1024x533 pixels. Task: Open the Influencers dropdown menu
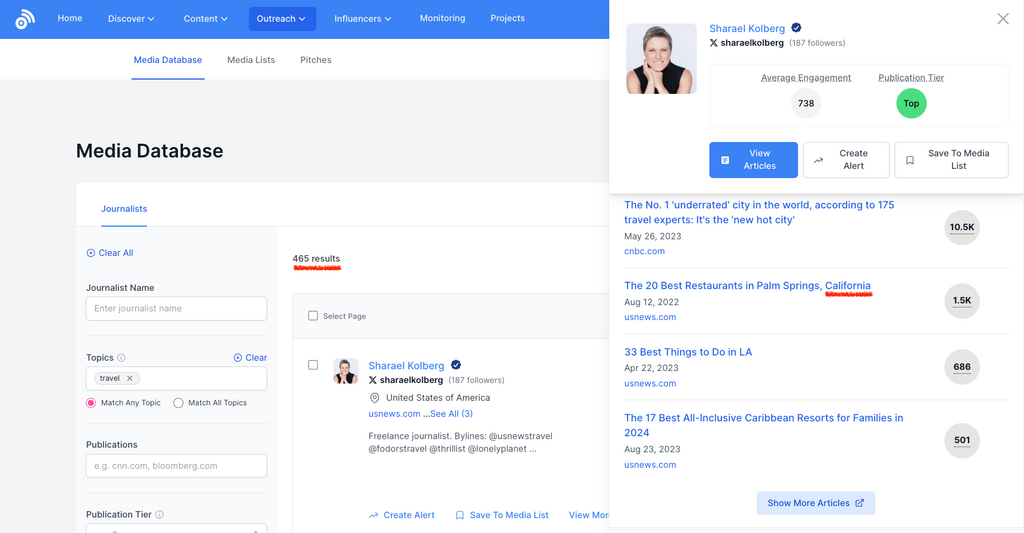point(362,19)
